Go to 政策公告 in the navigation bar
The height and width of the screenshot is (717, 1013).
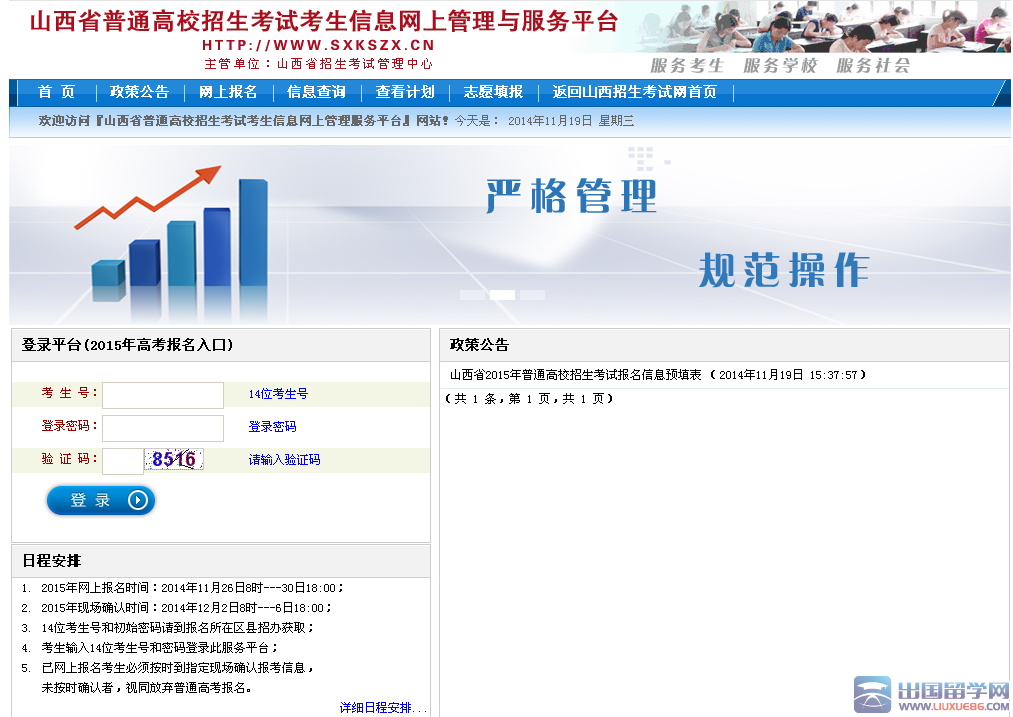pos(139,92)
